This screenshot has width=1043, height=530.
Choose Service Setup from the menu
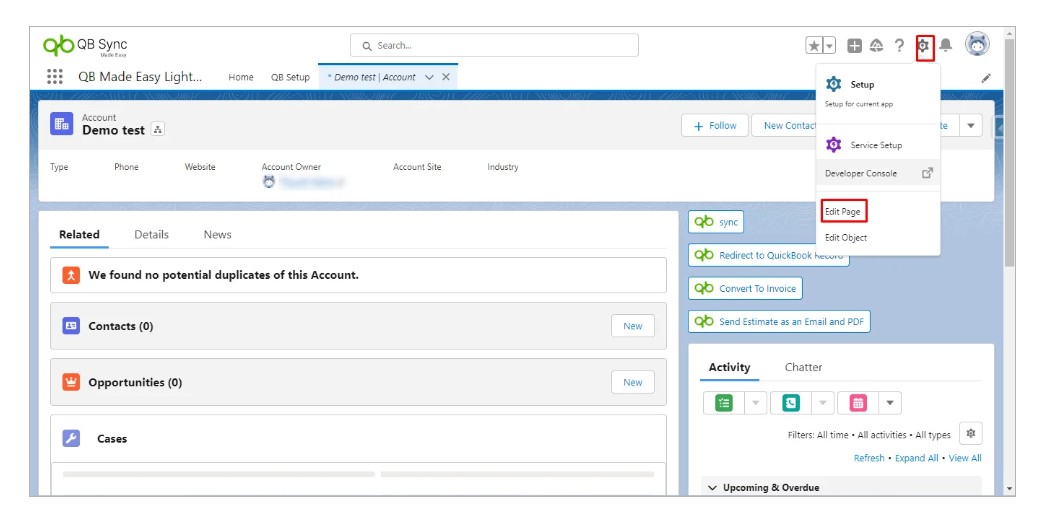[x=878, y=144]
